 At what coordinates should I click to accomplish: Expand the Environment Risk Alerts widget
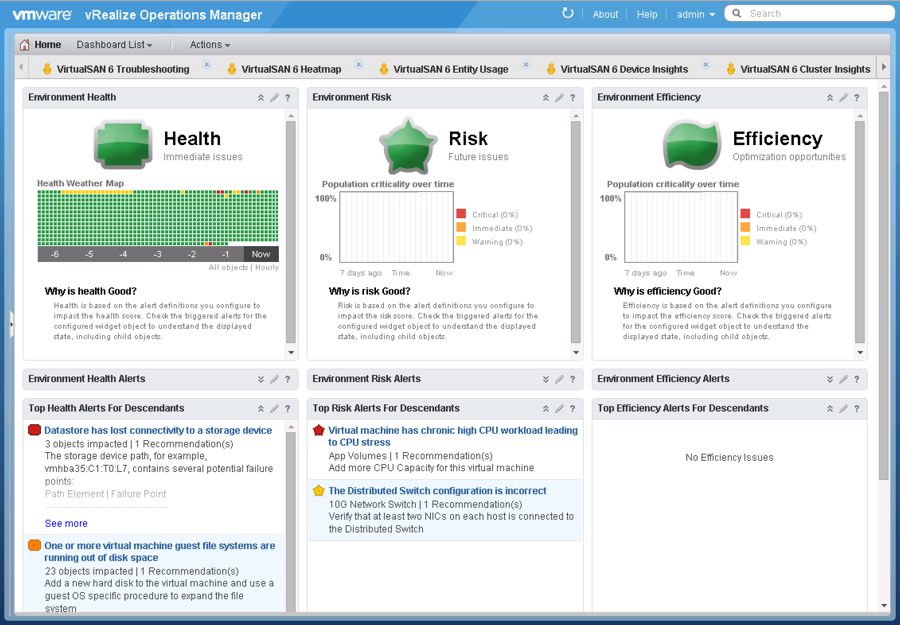545,379
